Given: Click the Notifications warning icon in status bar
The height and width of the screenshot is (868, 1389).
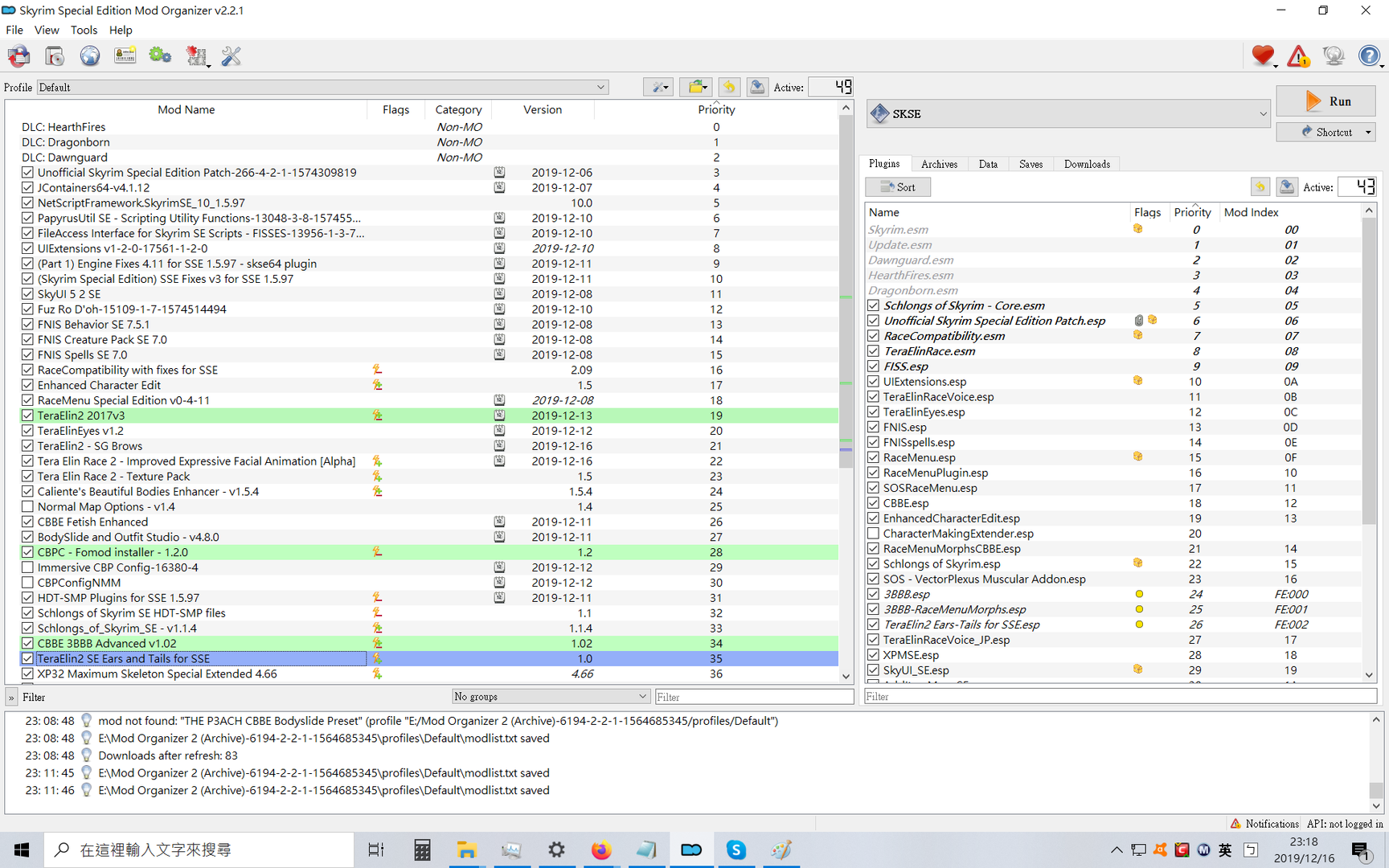Looking at the screenshot, I should [1235, 824].
